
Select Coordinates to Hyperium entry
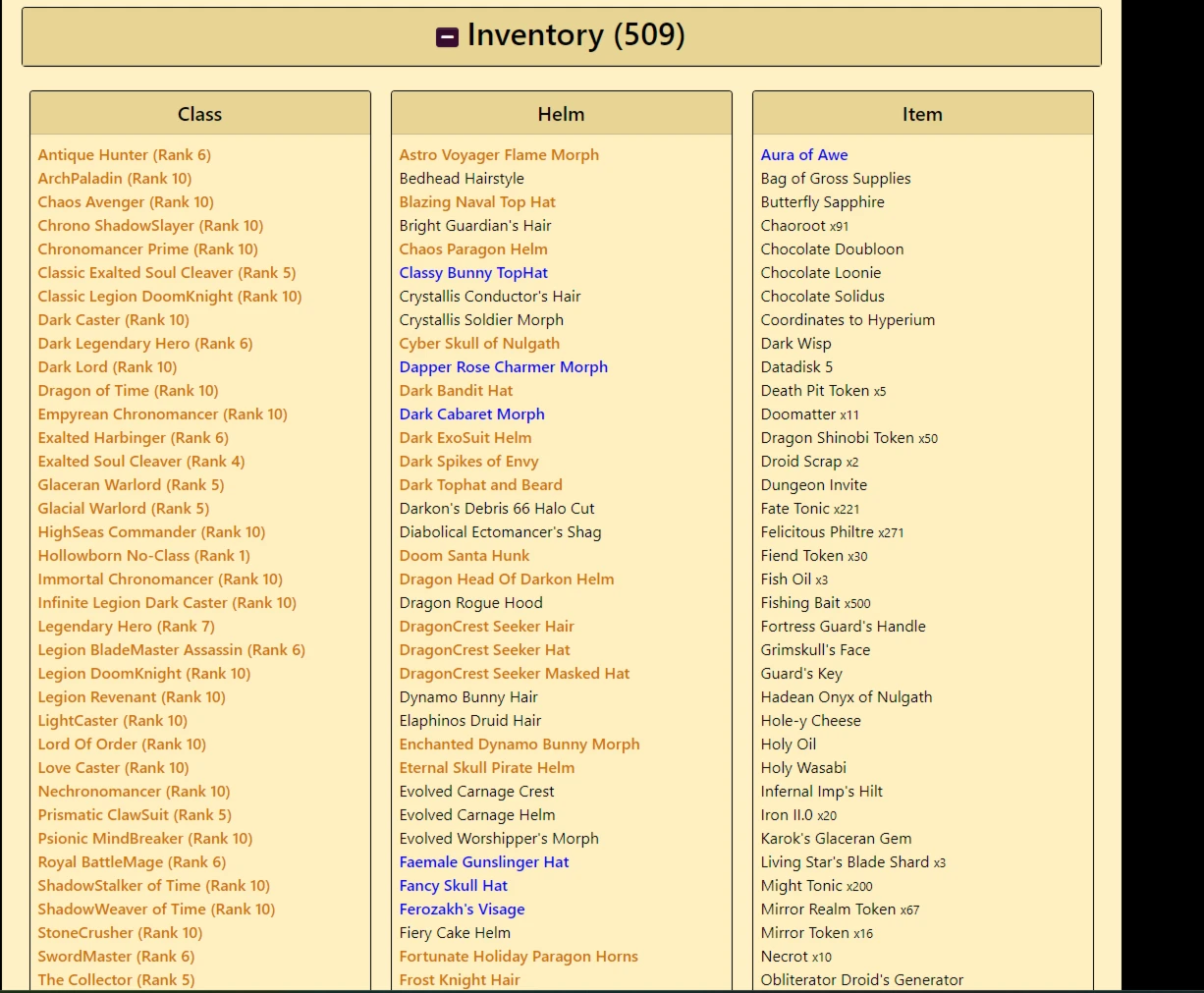pyautogui.click(x=848, y=320)
